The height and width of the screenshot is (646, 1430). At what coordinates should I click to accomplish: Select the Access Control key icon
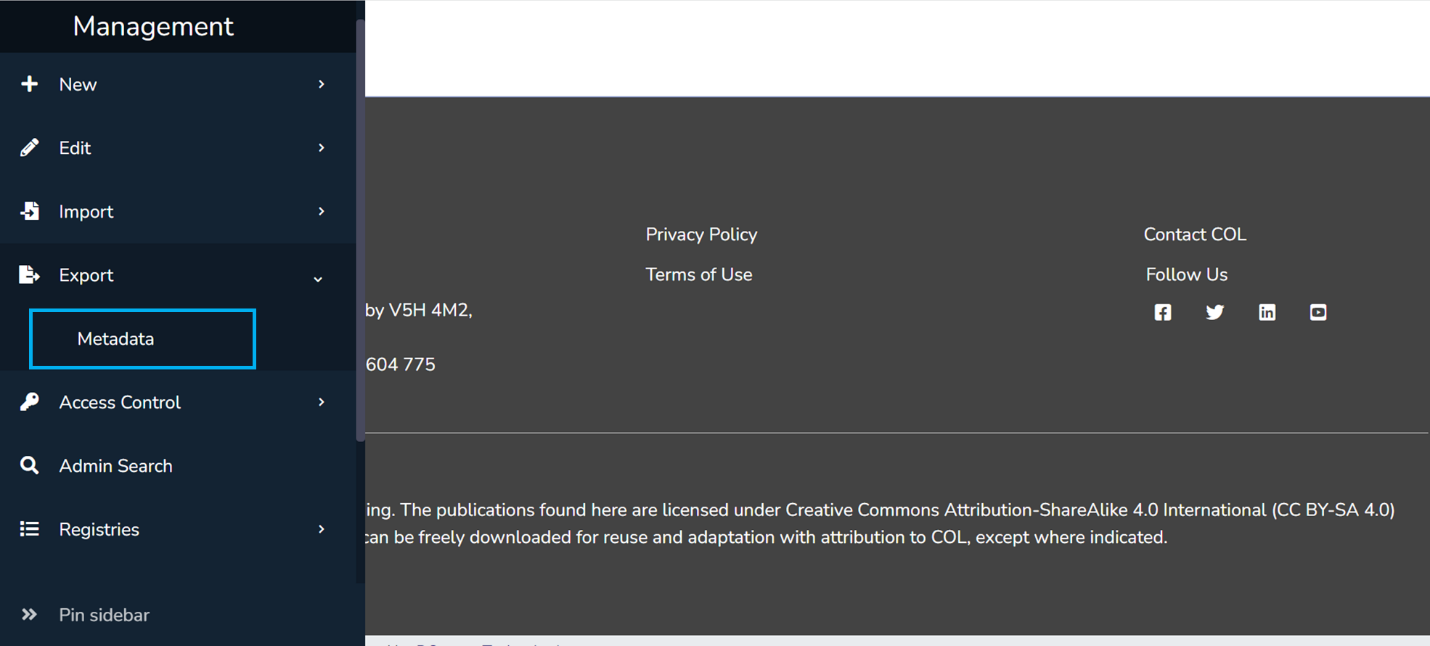click(x=30, y=401)
